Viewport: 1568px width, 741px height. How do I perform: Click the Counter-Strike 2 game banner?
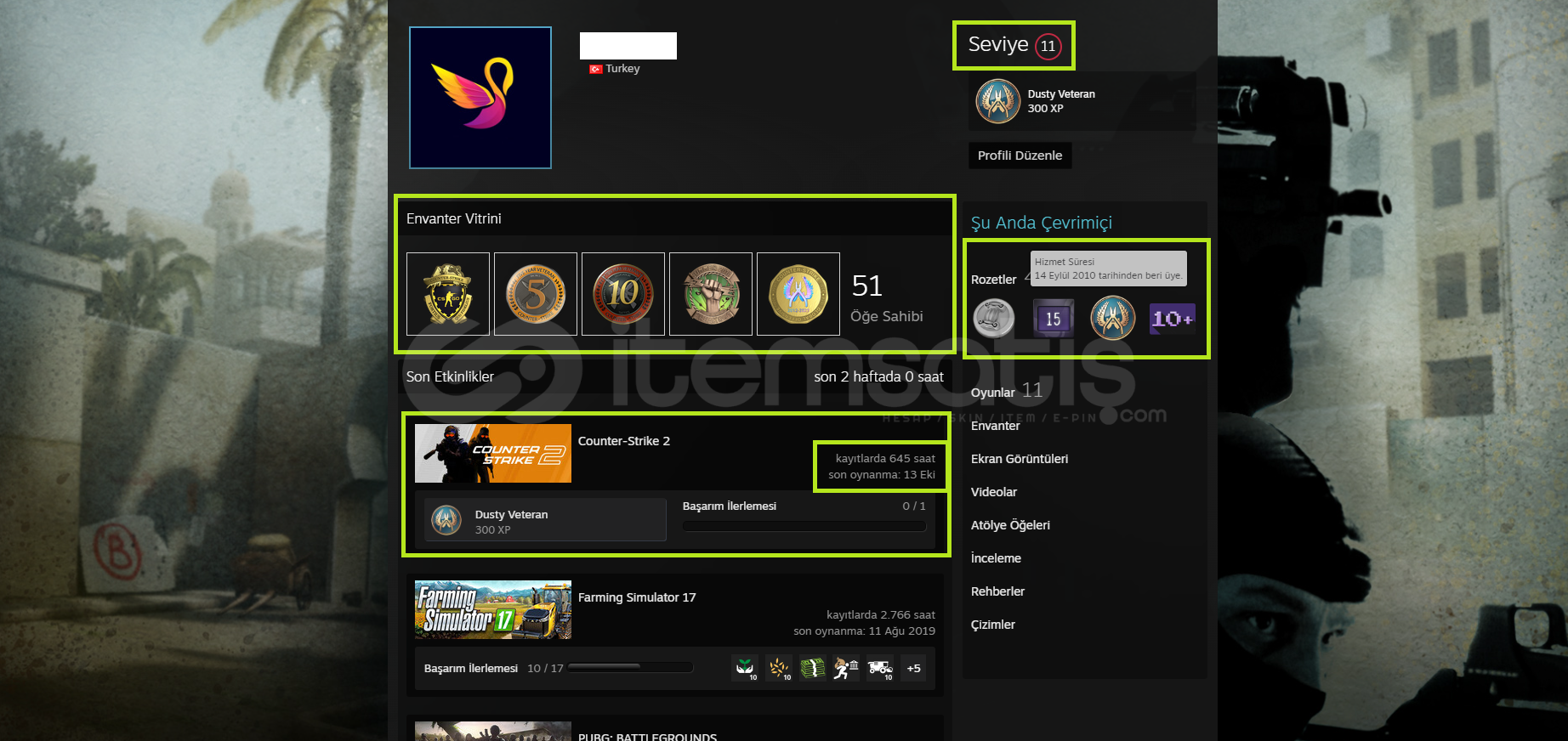[x=493, y=454]
